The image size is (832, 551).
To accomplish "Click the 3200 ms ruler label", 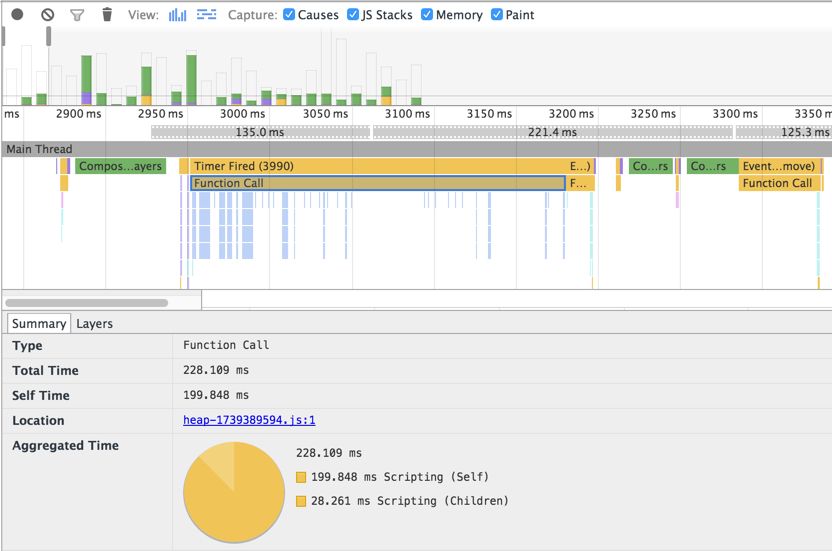I will click(571, 114).
